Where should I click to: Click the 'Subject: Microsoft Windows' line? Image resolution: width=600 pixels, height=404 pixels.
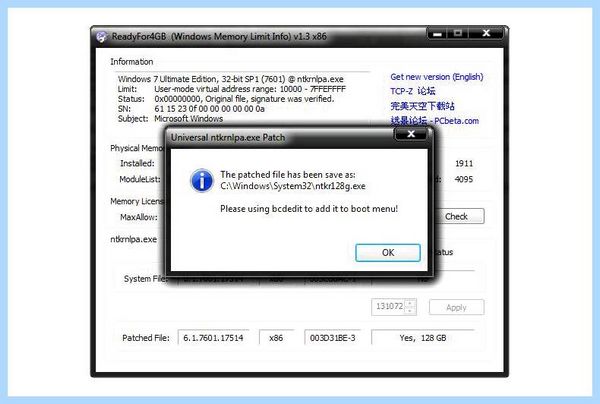170,119
